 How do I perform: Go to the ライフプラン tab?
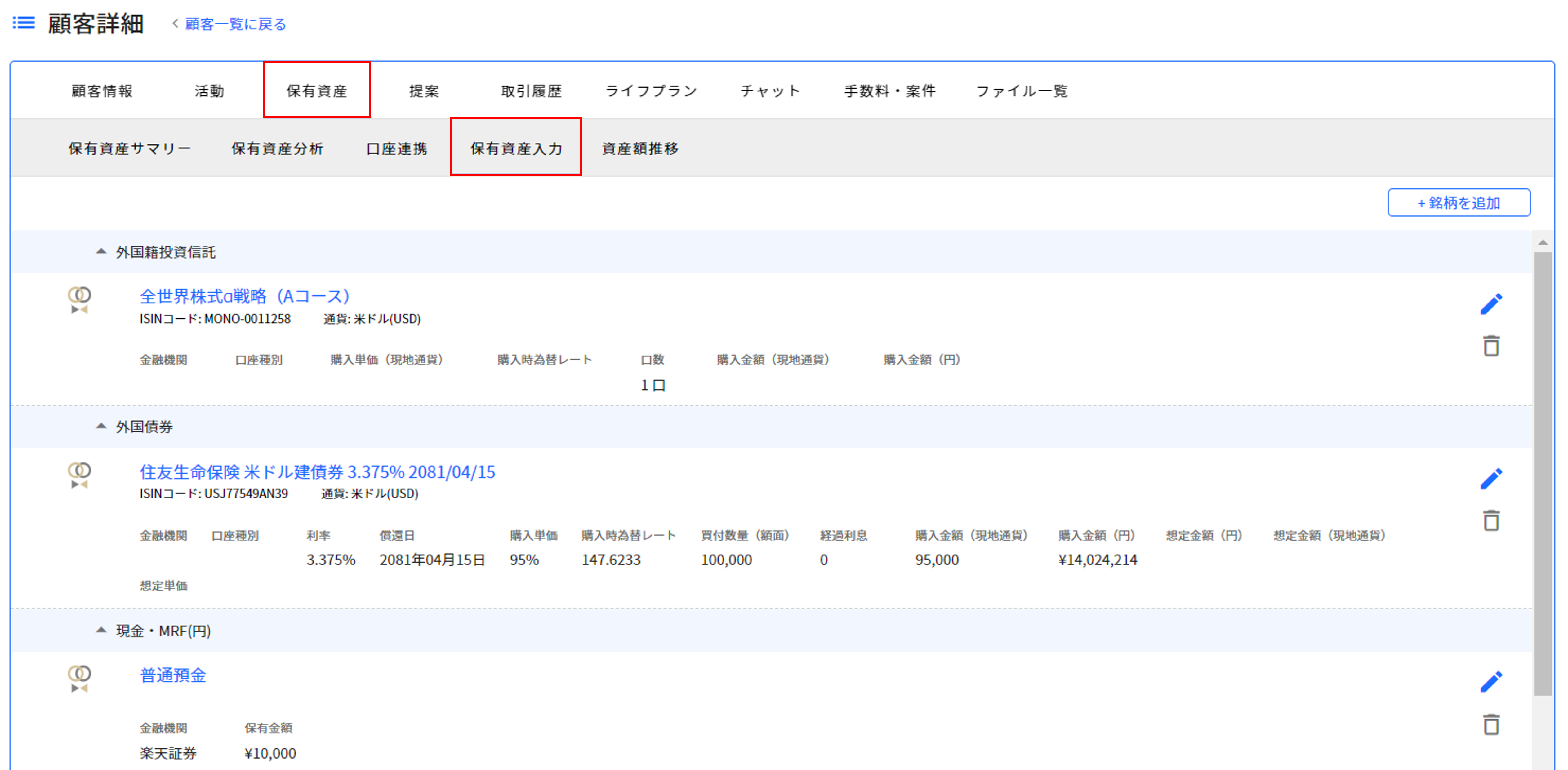[x=651, y=91]
